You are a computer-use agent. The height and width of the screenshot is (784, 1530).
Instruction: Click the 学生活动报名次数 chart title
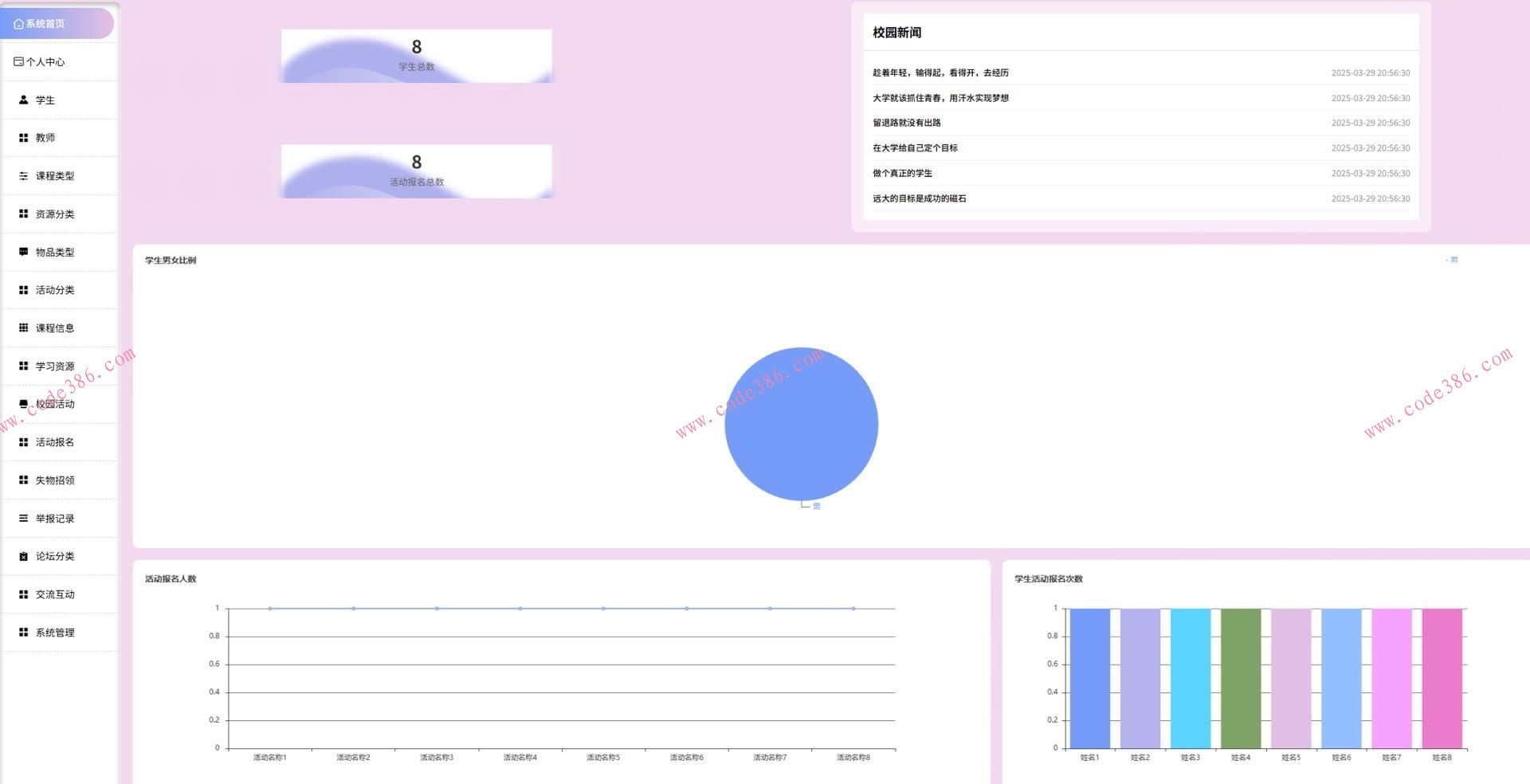[x=1049, y=579]
